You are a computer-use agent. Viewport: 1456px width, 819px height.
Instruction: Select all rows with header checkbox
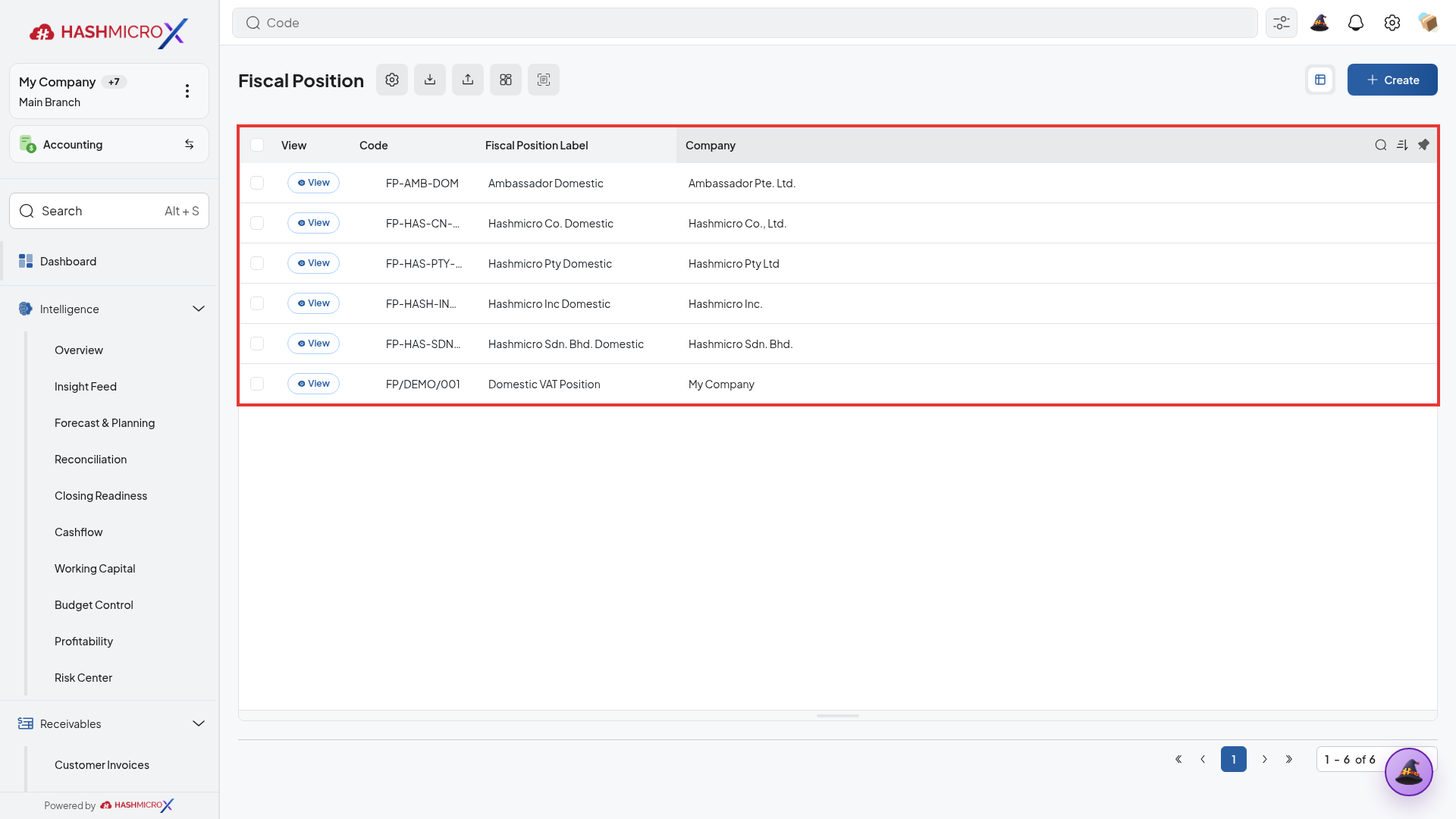tap(257, 145)
